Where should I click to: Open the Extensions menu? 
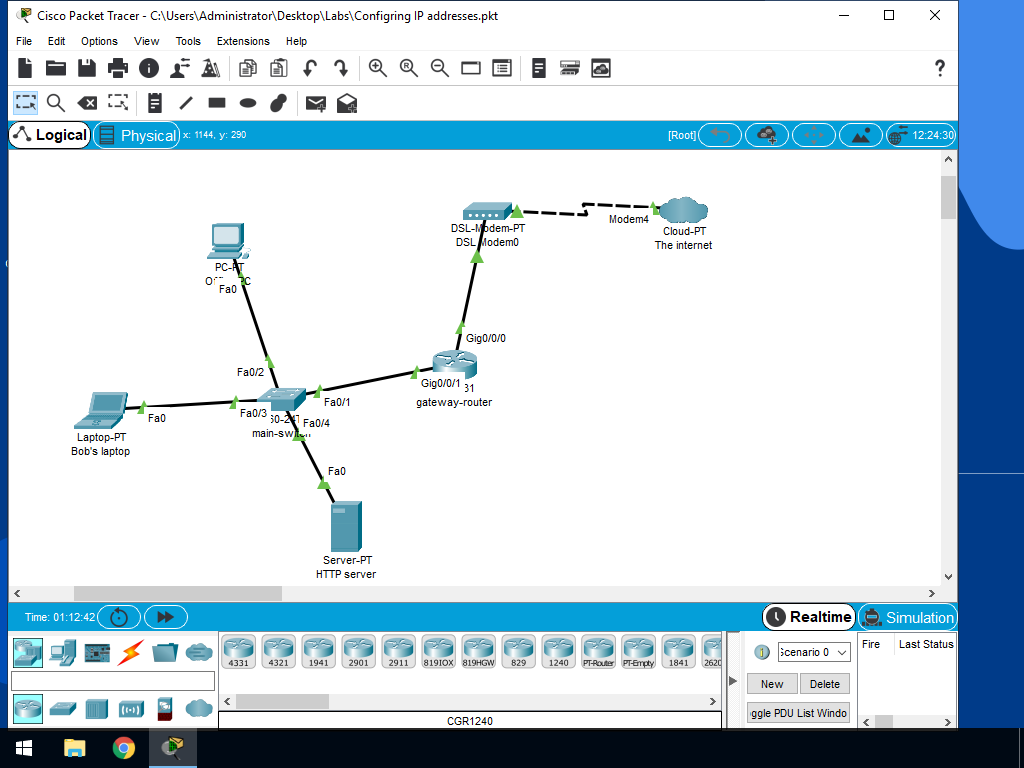[243, 41]
